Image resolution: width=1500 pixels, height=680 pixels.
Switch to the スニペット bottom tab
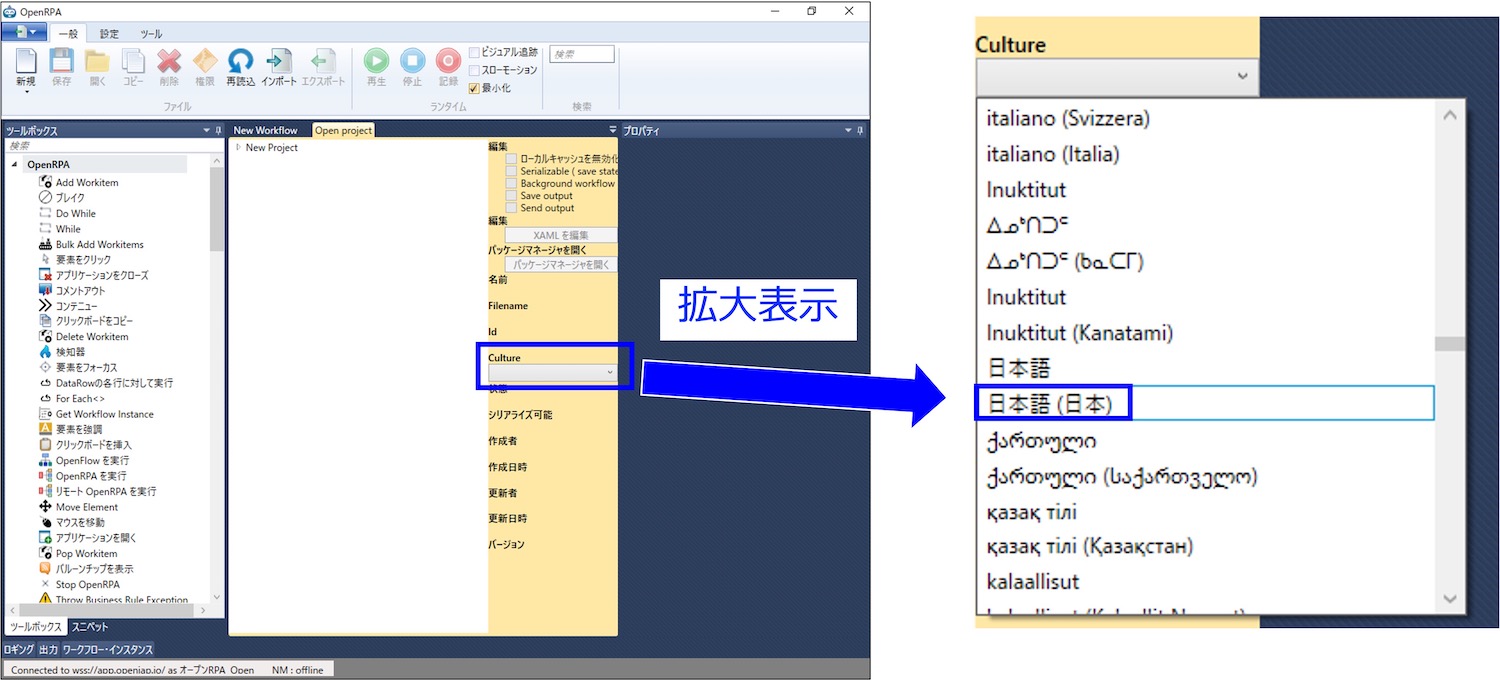[90, 627]
